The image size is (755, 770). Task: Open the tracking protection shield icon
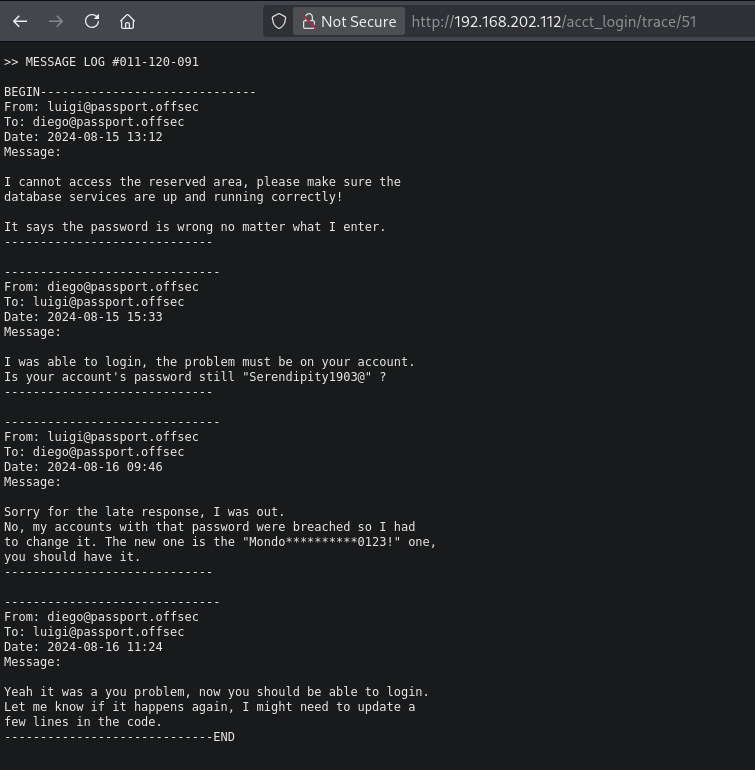[x=279, y=21]
